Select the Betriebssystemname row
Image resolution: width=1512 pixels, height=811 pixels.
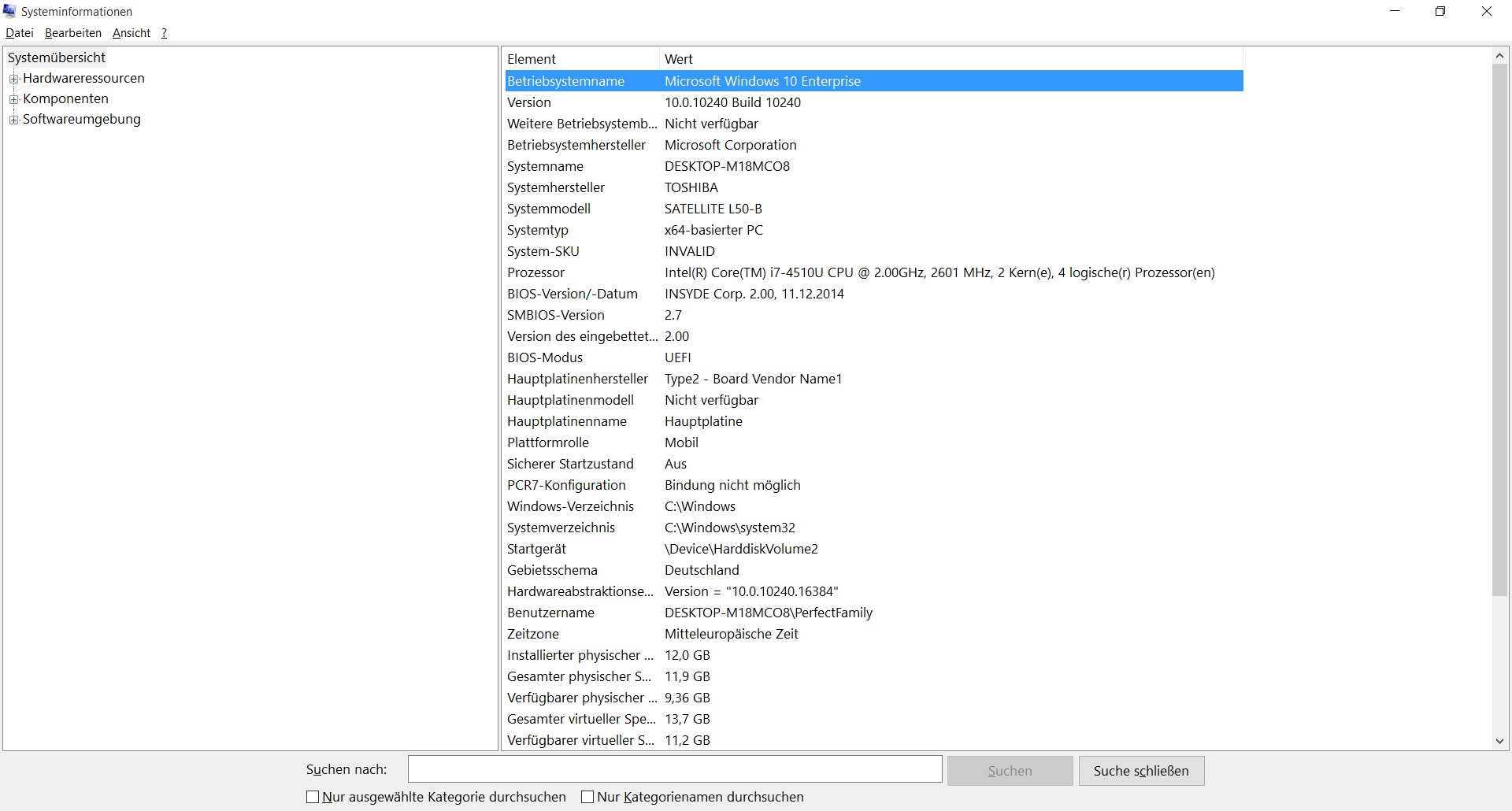[x=874, y=81]
